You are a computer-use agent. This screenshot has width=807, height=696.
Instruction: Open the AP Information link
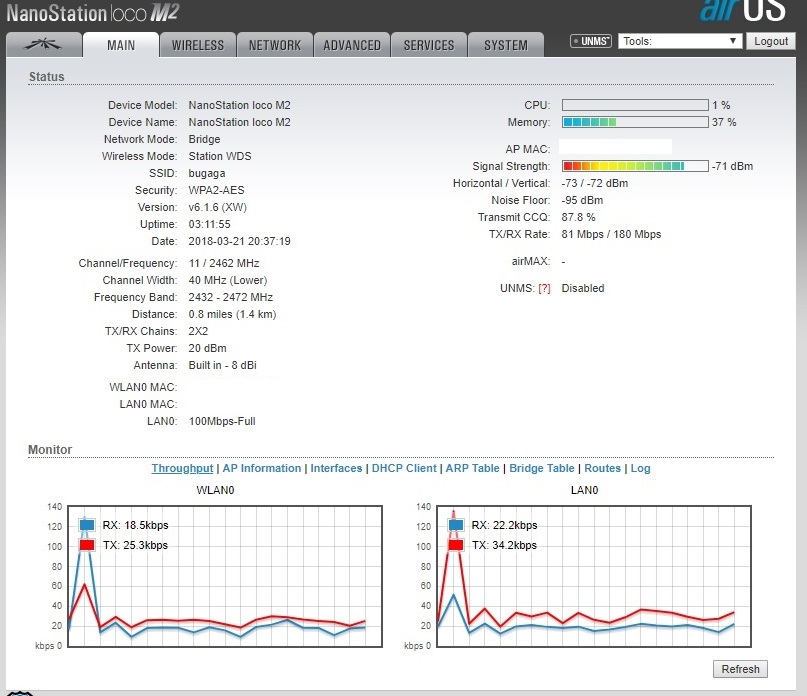[x=261, y=468]
